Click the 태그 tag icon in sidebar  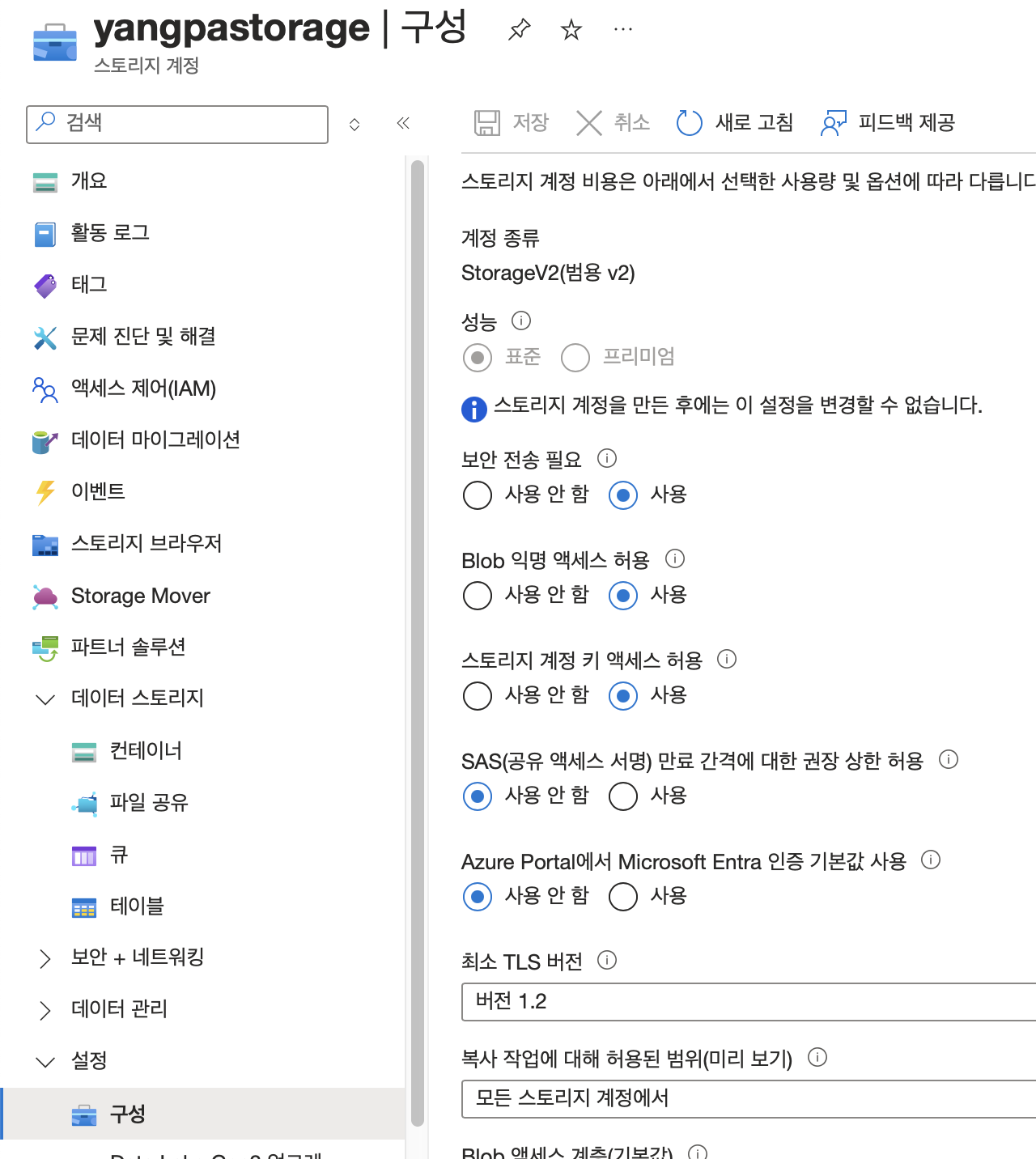click(x=45, y=286)
